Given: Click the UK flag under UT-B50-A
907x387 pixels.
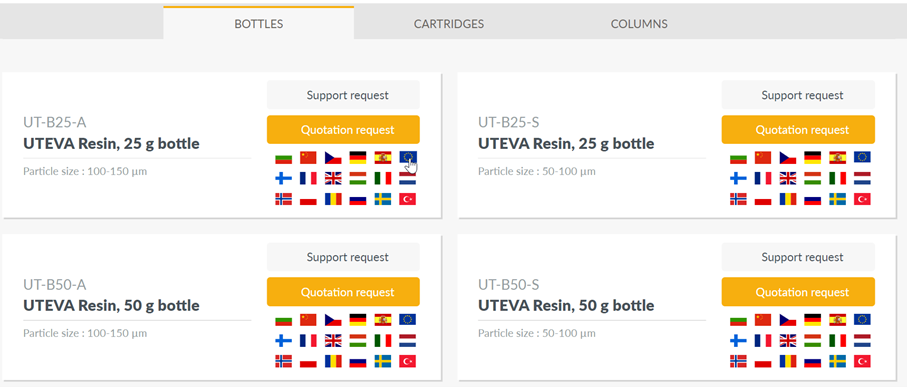Looking at the screenshot, I should click(333, 340).
